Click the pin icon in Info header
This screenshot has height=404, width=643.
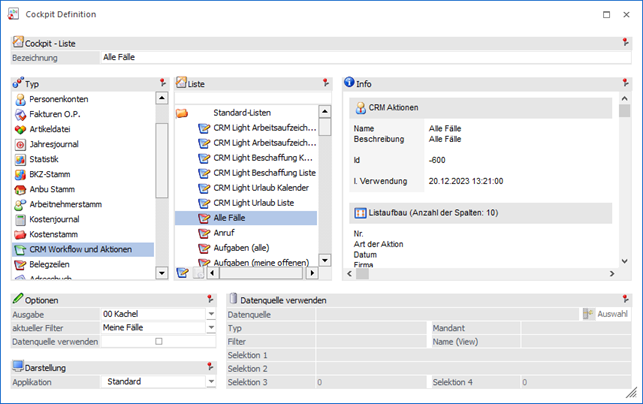click(x=624, y=83)
